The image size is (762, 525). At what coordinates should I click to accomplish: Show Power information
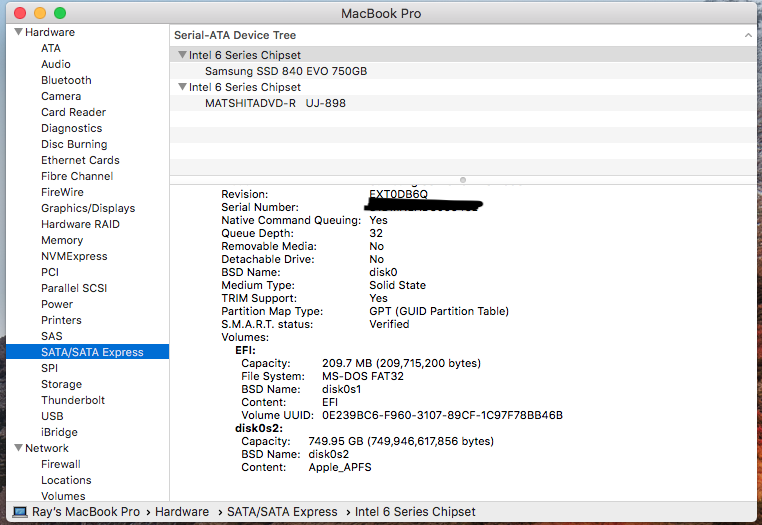tap(57, 304)
